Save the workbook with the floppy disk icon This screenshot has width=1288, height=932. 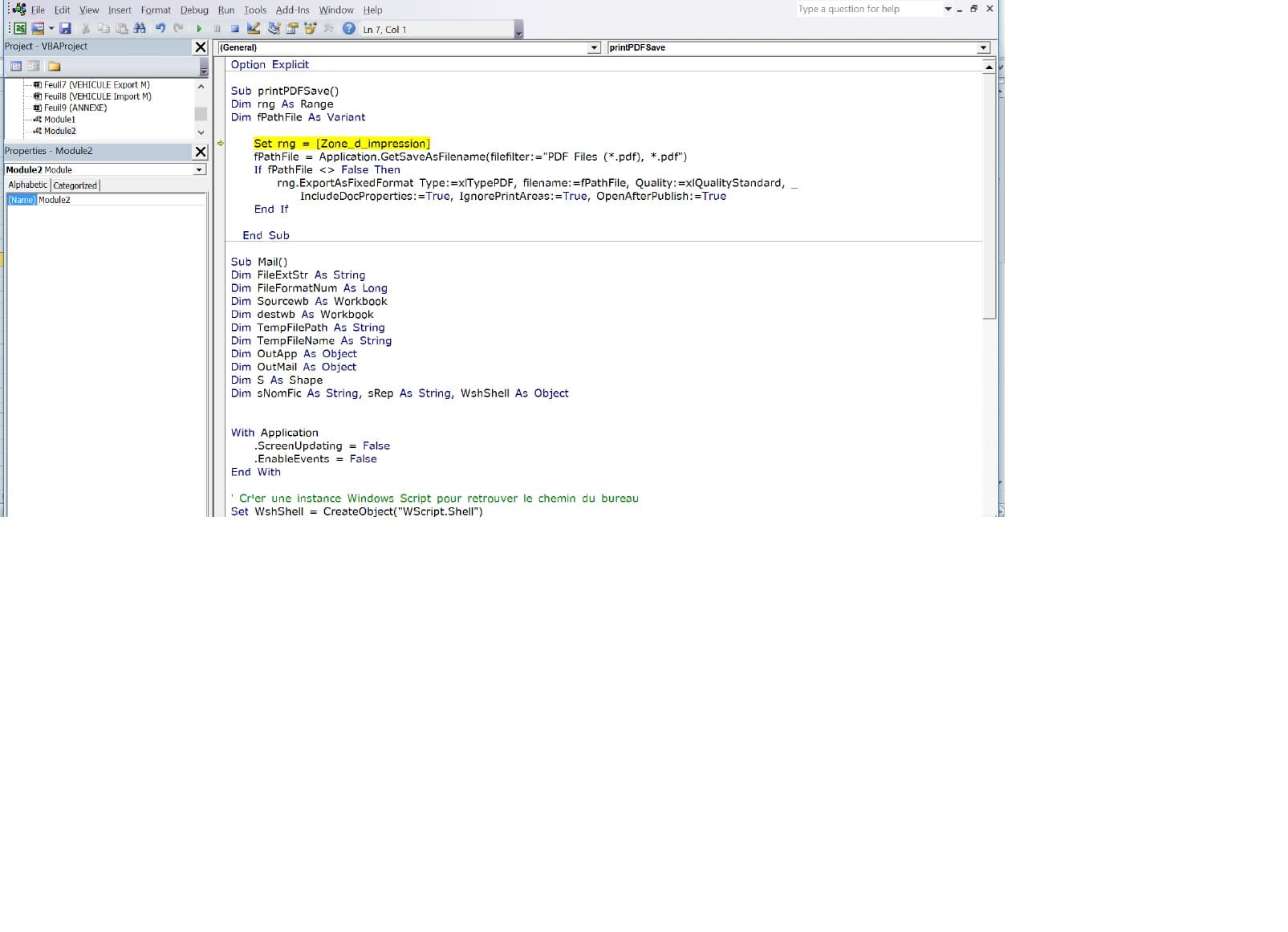coord(65,29)
